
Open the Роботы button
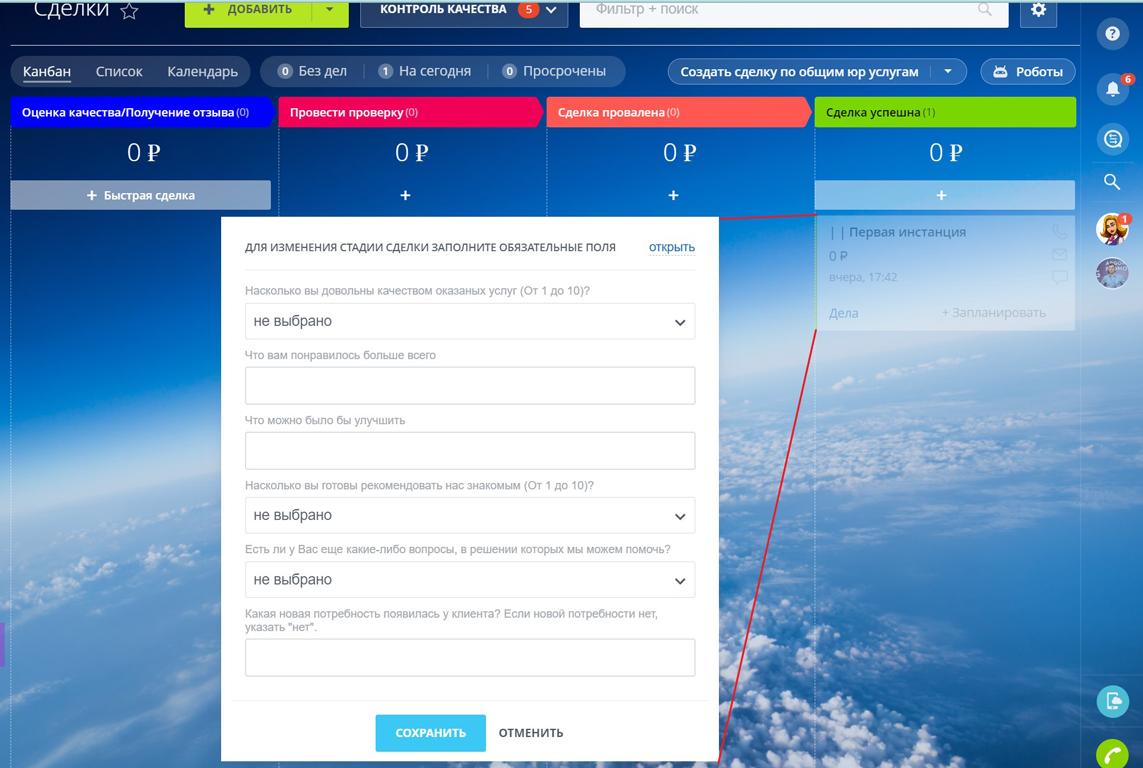point(1028,71)
